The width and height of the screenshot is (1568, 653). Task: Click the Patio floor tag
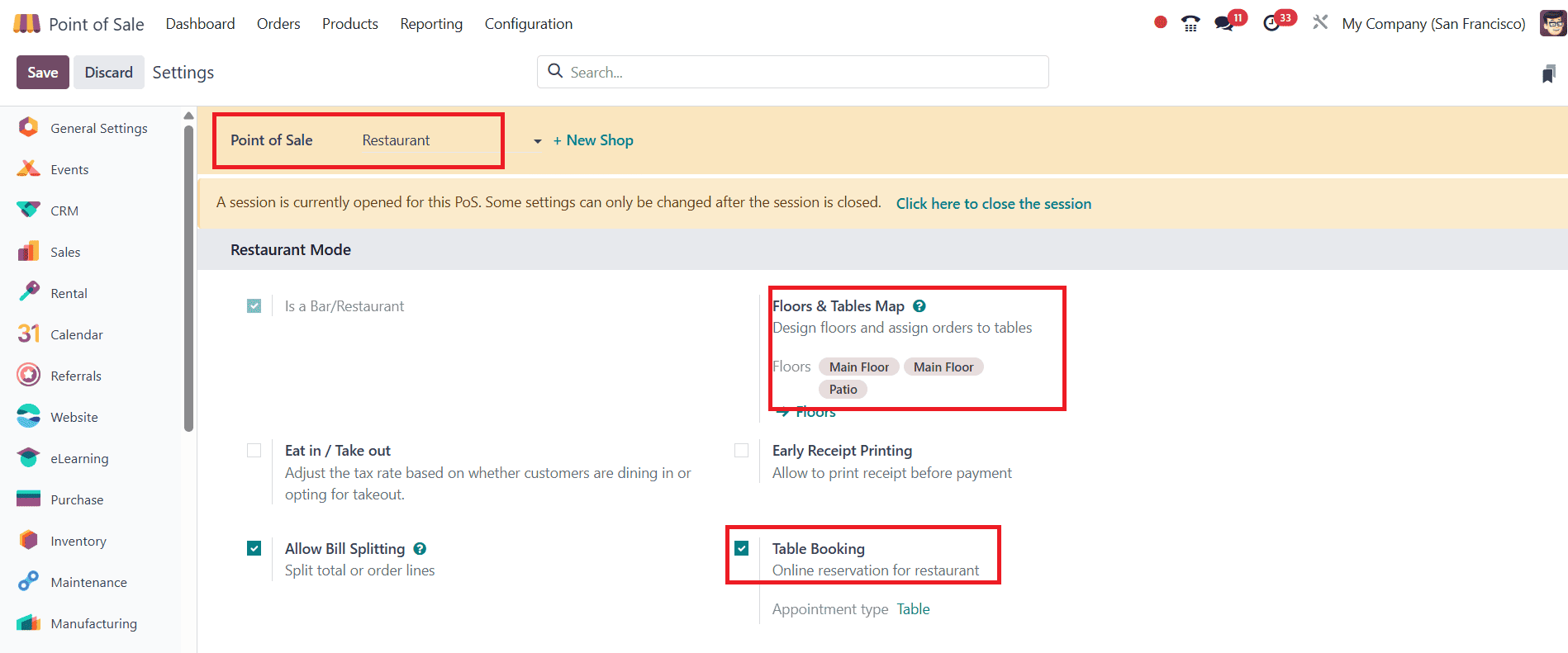(x=843, y=390)
